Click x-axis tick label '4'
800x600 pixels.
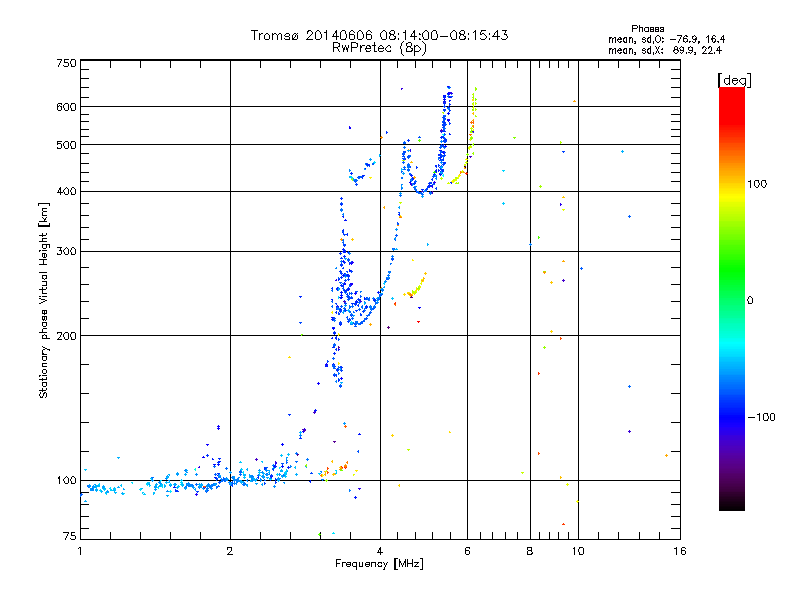tap(380, 551)
